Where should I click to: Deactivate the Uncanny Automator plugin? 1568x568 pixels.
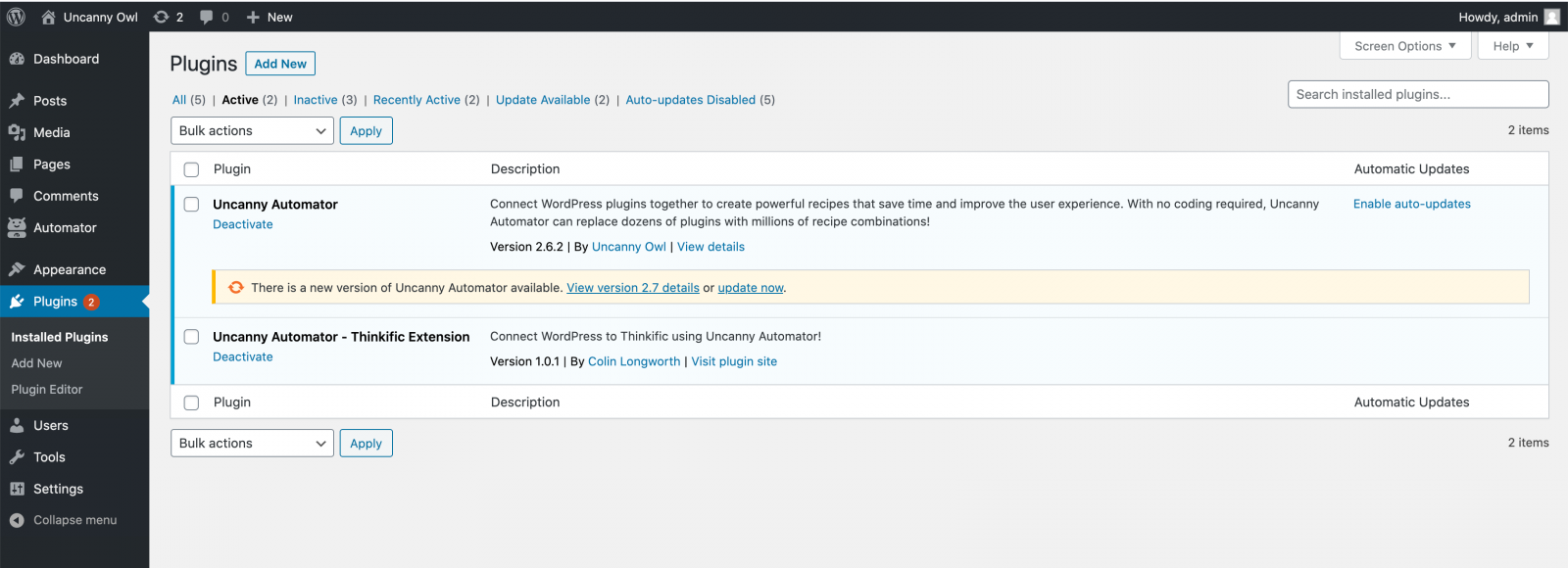pyautogui.click(x=243, y=224)
